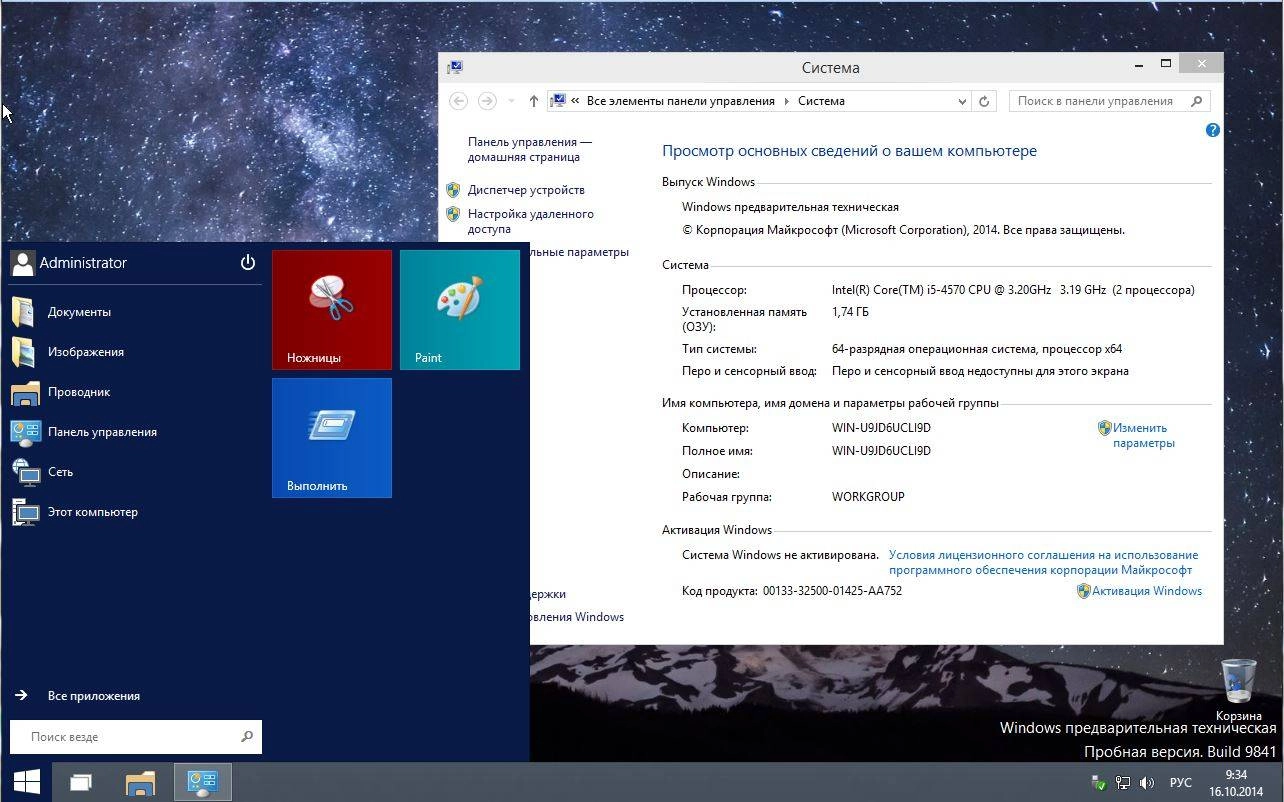Expand the arrow between the address bar breadcrumbs
Viewport: 1284px width, 802px height.
(786, 101)
